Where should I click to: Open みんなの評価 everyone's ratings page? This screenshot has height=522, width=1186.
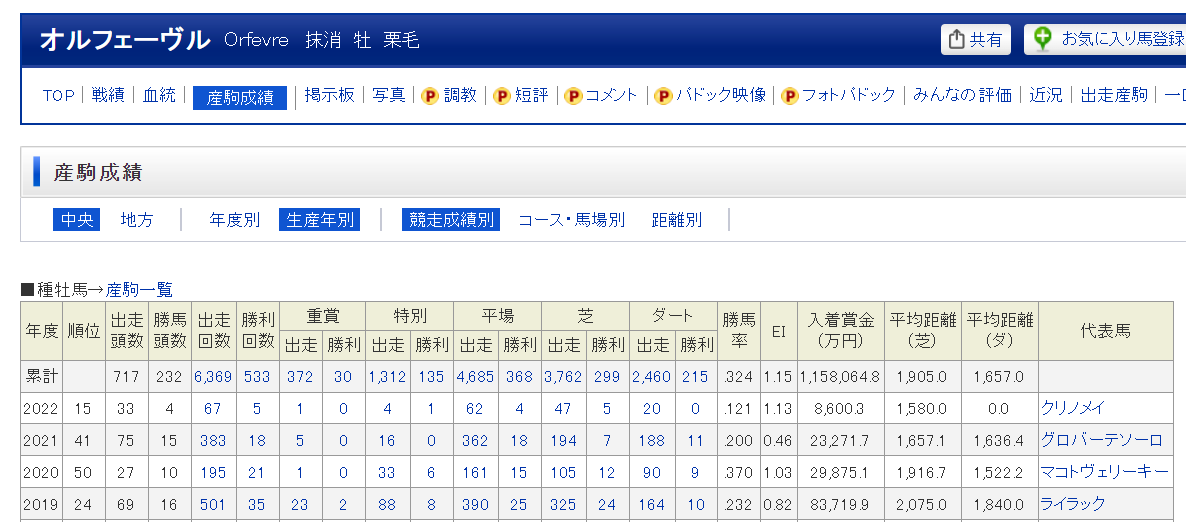tap(962, 95)
